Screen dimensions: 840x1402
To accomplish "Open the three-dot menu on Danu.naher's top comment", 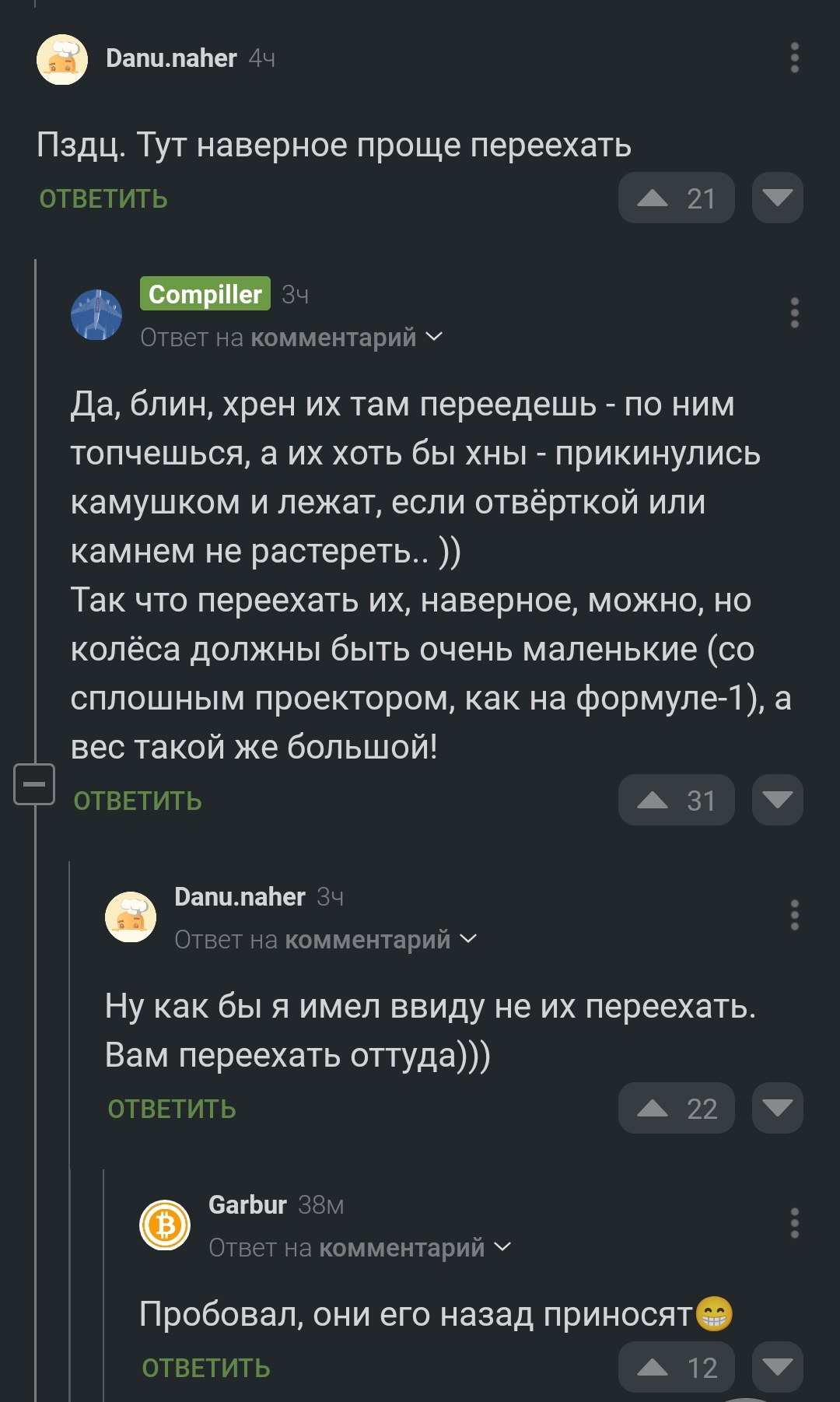I will click(x=794, y=58).
